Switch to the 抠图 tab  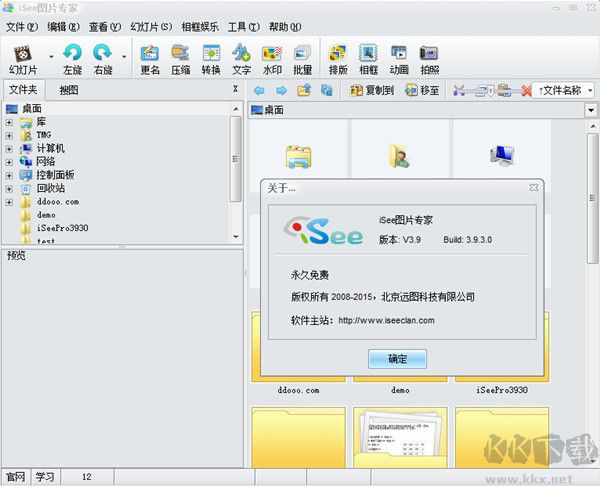[x=69, y=91]
